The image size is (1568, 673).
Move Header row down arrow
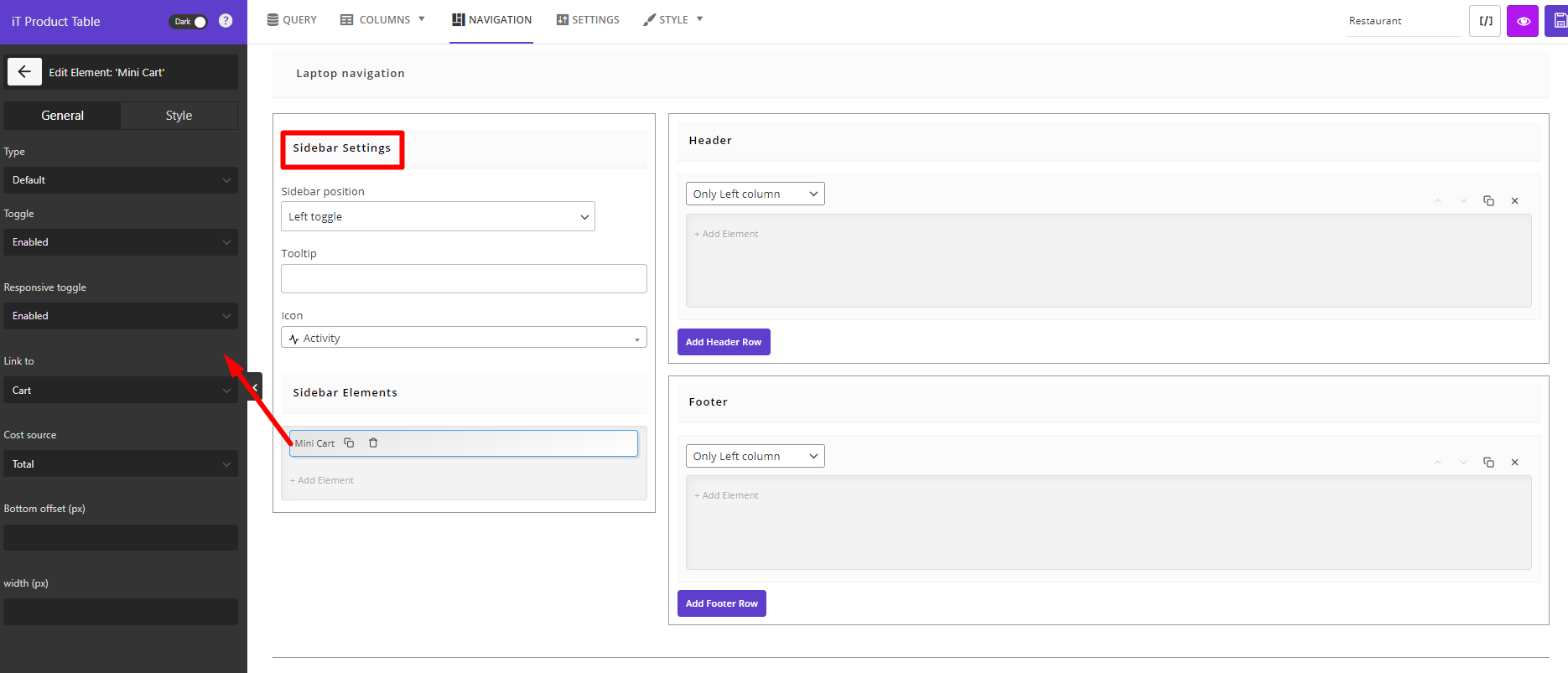pos(1463,201)
